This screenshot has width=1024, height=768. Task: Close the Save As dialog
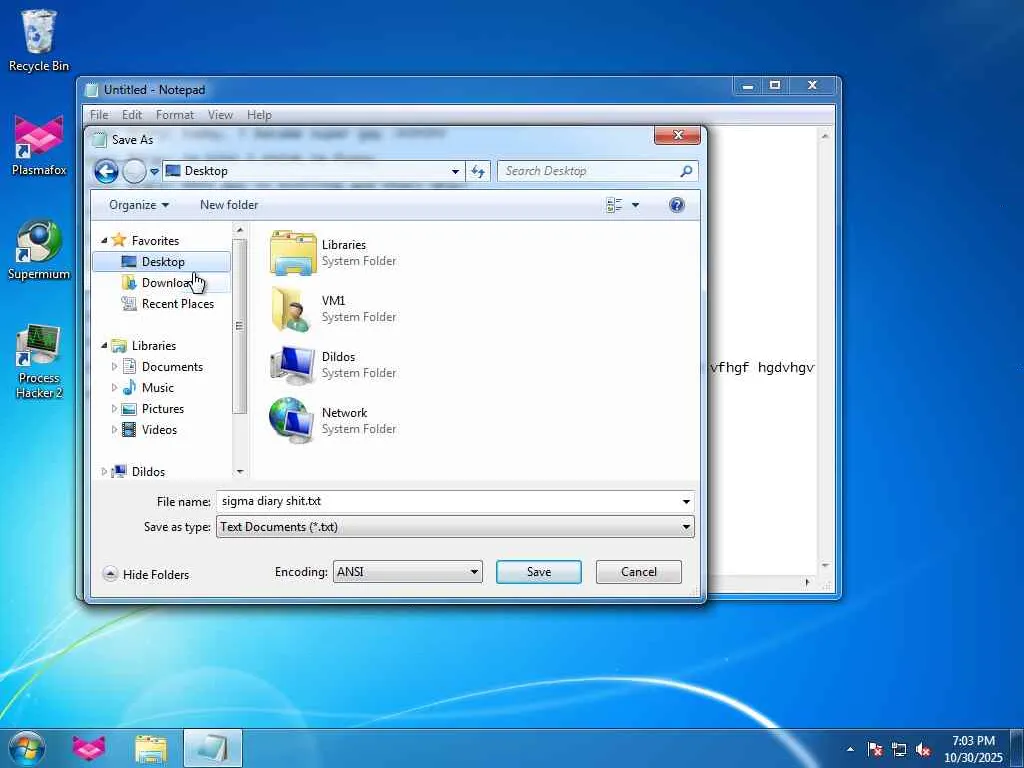pos(677,135)
